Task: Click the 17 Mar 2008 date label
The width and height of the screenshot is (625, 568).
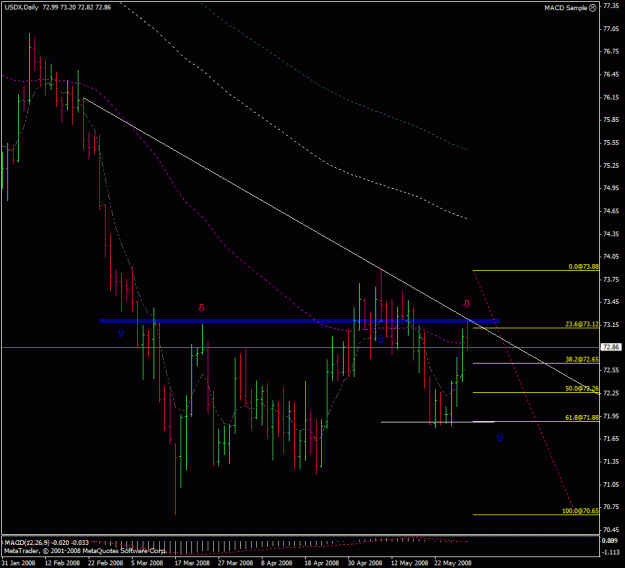Action: pos(192,563)
